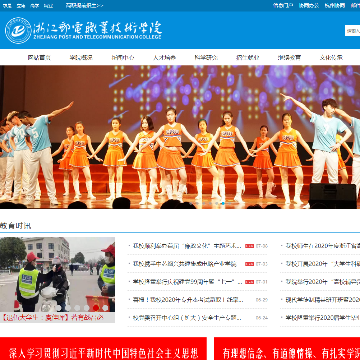
Task: Open the red 追梦大学生 photo caption
Action: [52, 317]
